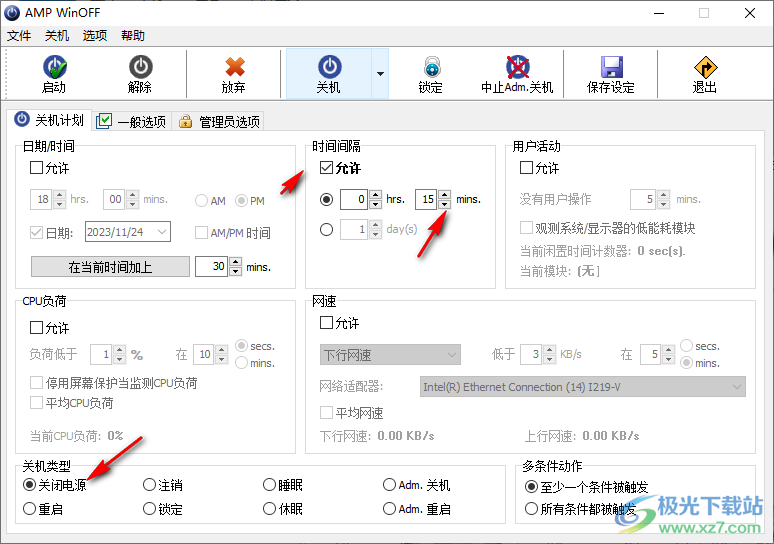Click 在当前时间加上 button

(110, 267)
